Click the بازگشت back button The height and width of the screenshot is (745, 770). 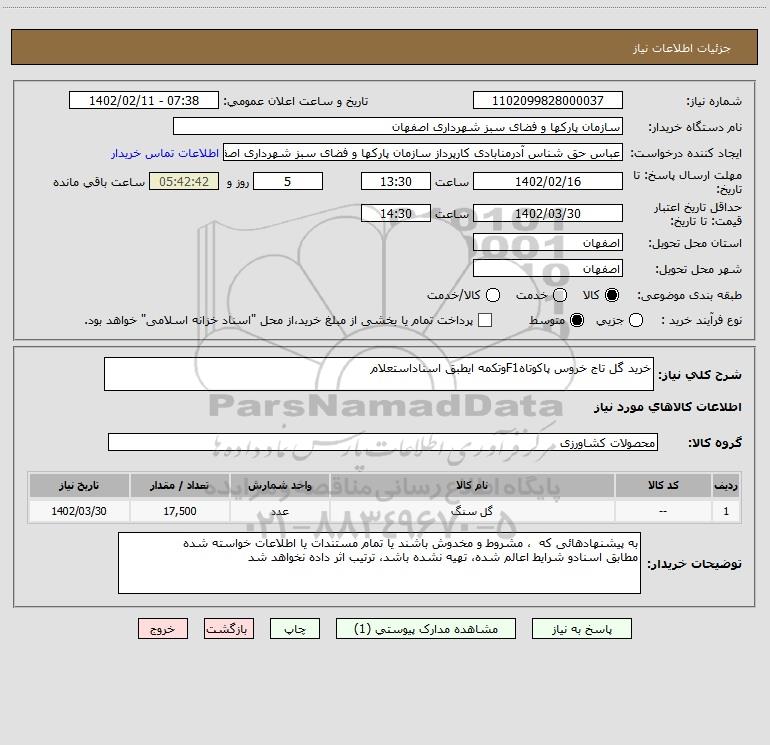(229, 629)
